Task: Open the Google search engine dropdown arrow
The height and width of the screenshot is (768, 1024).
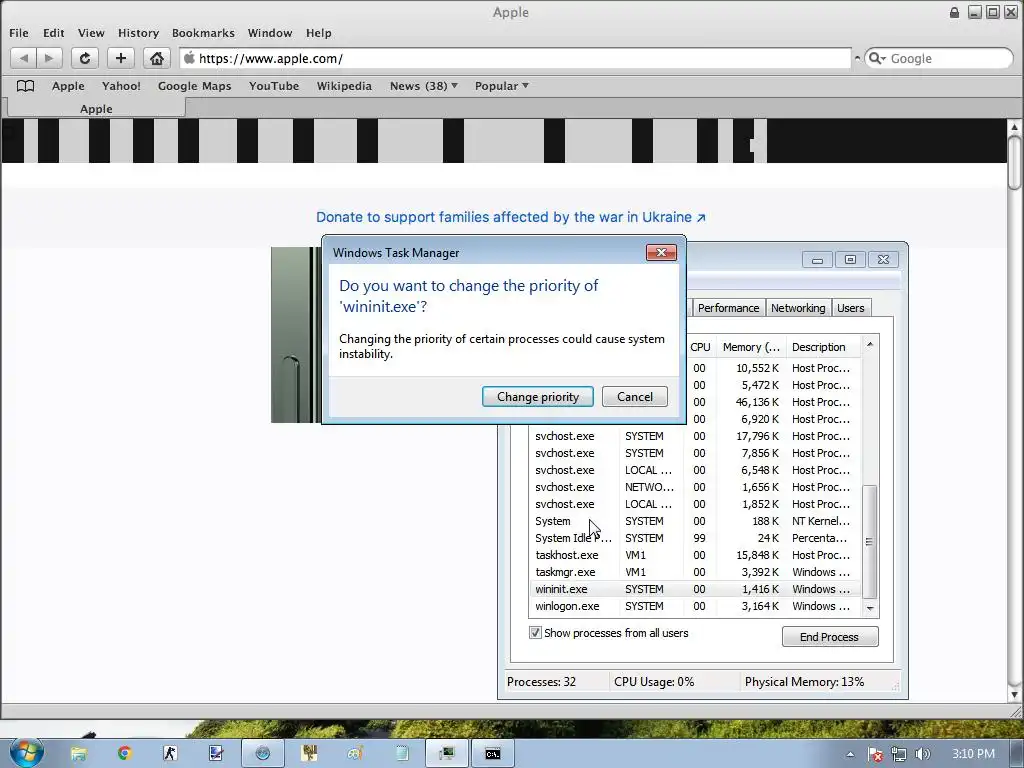Action: pos(884,59)
